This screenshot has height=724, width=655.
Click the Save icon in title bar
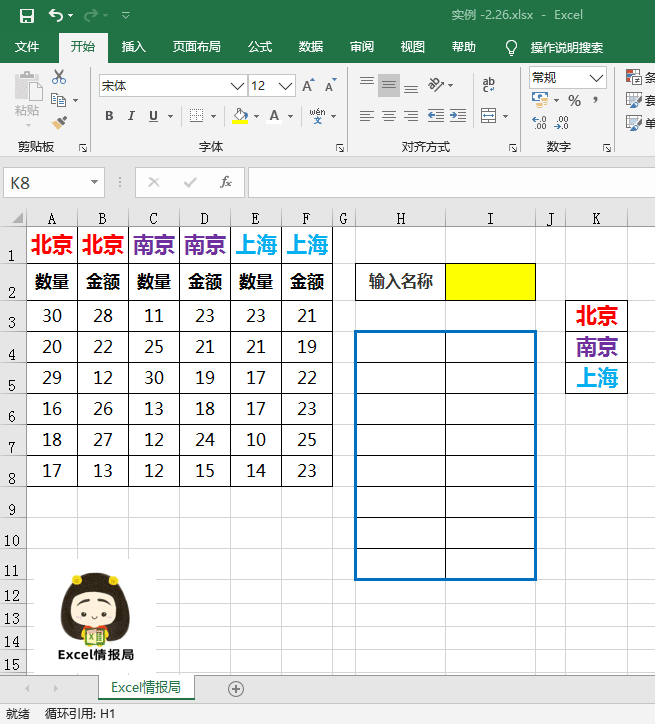click(x=27, y=15)
